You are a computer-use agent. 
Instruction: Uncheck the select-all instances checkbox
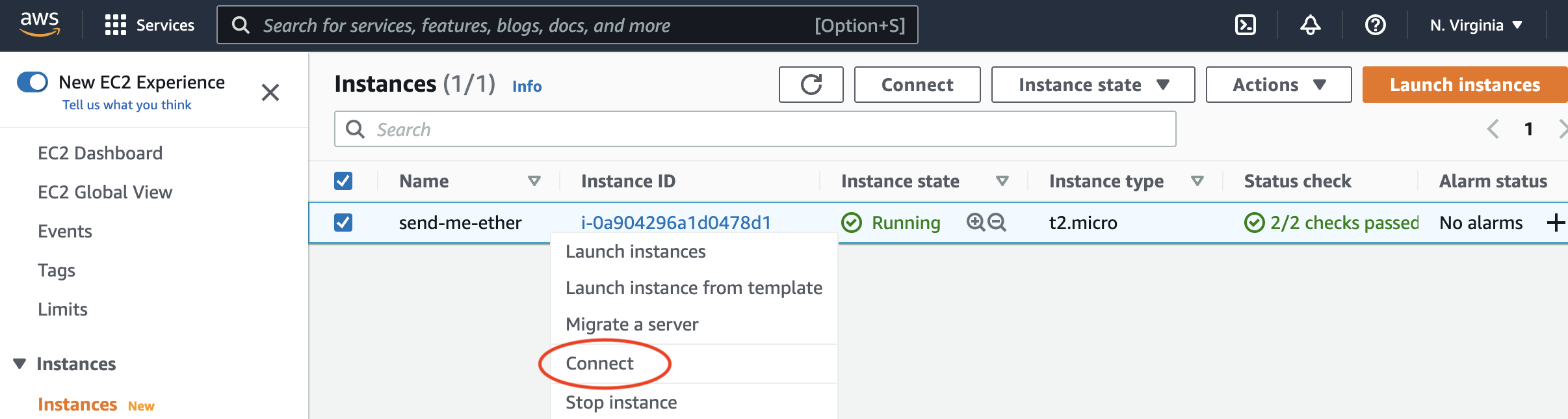point(343,181)
